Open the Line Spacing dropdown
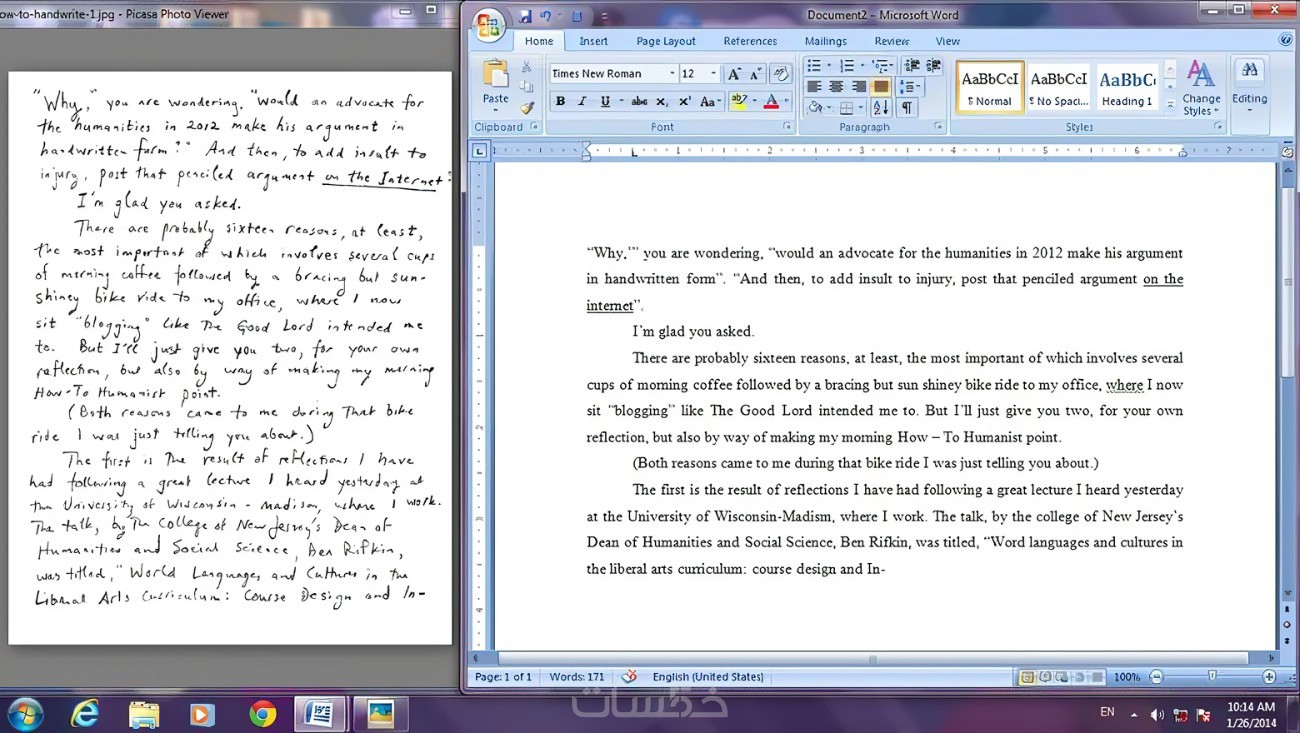This screenshot has width=1300, height=733. 911,87
